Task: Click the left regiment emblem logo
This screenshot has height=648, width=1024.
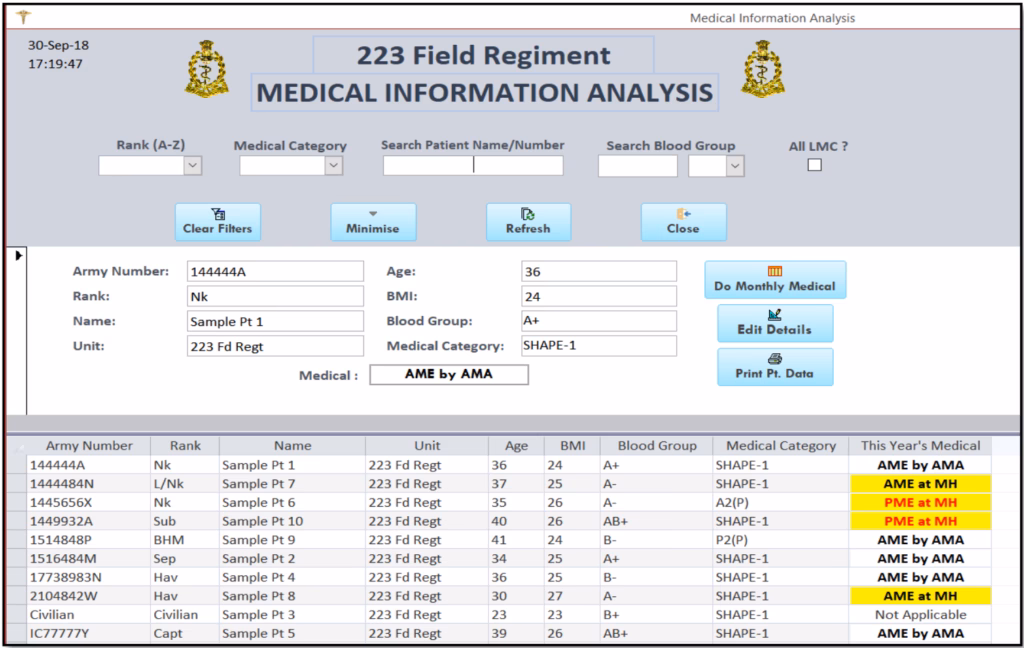Action: [x=207, y=70]
